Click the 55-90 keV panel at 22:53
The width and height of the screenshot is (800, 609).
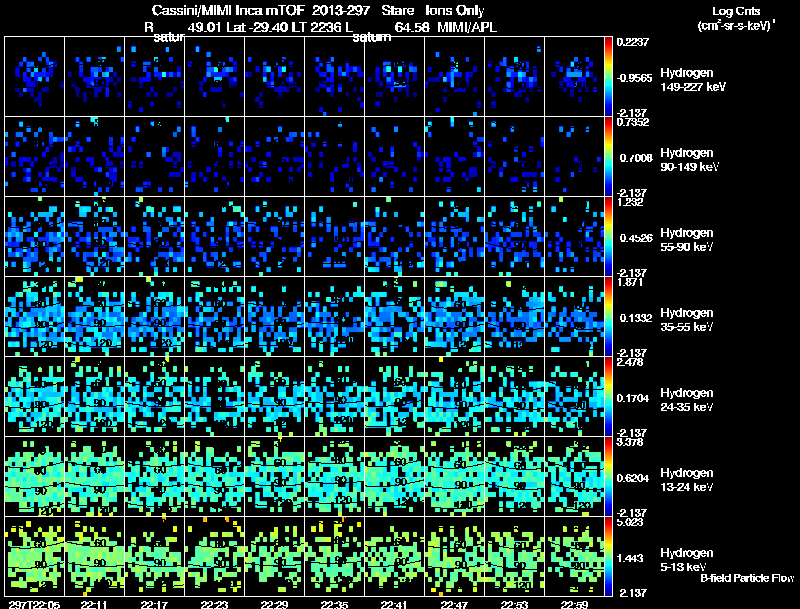click(515, 236)
